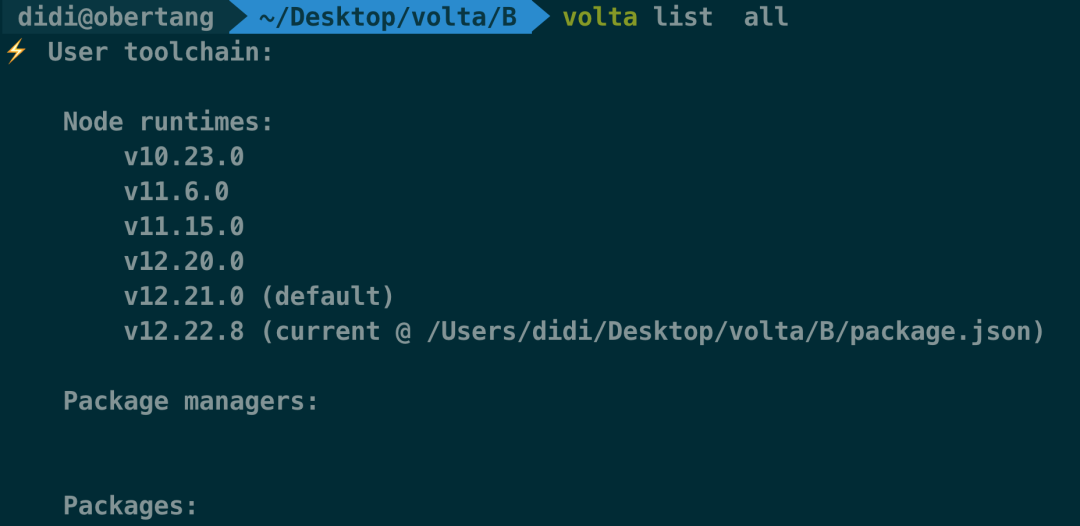Click the all argument in the command
This screenshot has height=526, width=1080.
coord(766,17)
